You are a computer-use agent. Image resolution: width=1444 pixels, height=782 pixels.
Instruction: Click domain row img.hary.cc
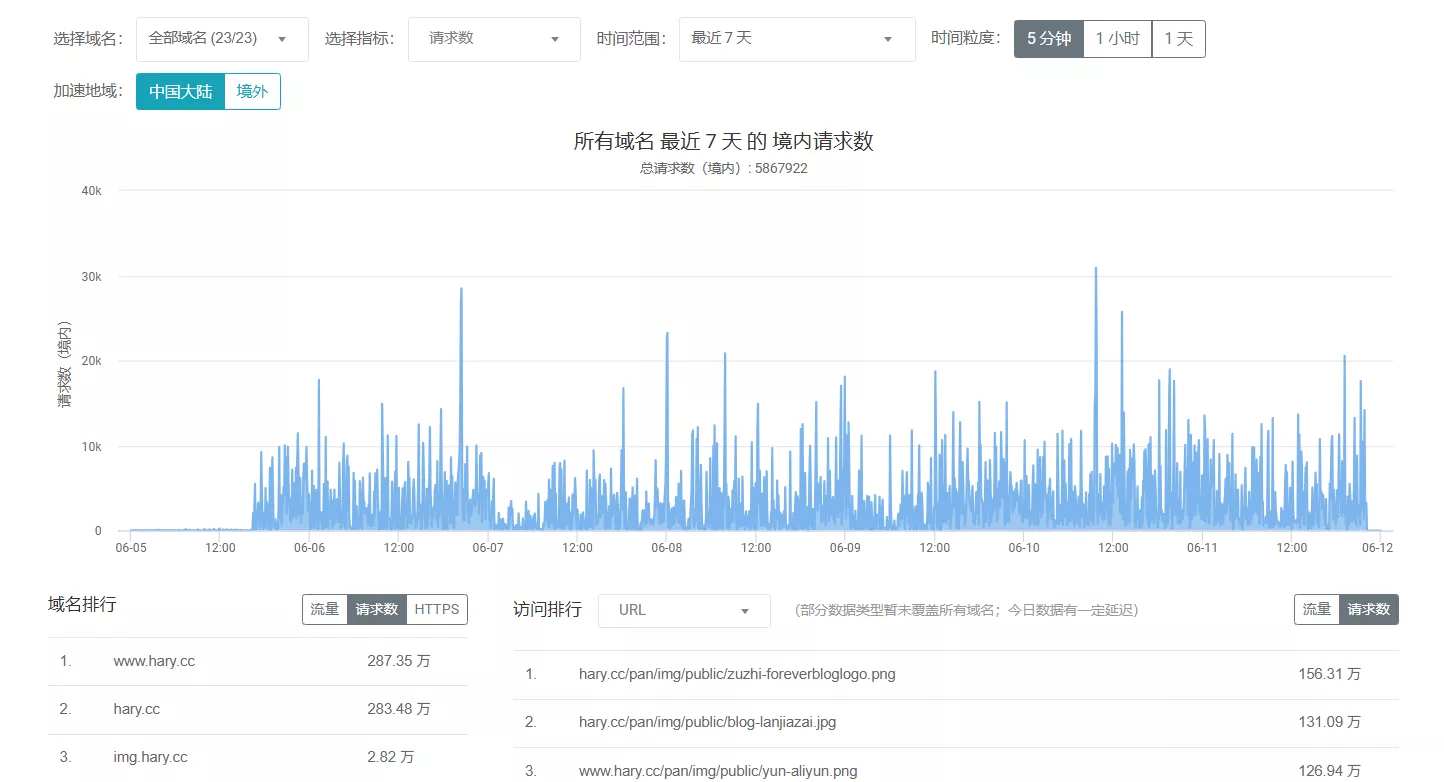(258, 757)
